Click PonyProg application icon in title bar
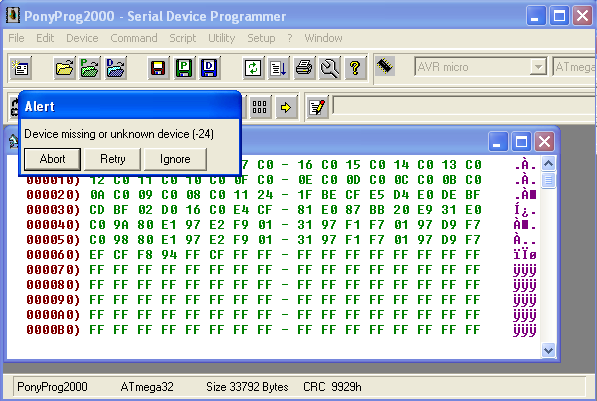 (x=13, y=16)
